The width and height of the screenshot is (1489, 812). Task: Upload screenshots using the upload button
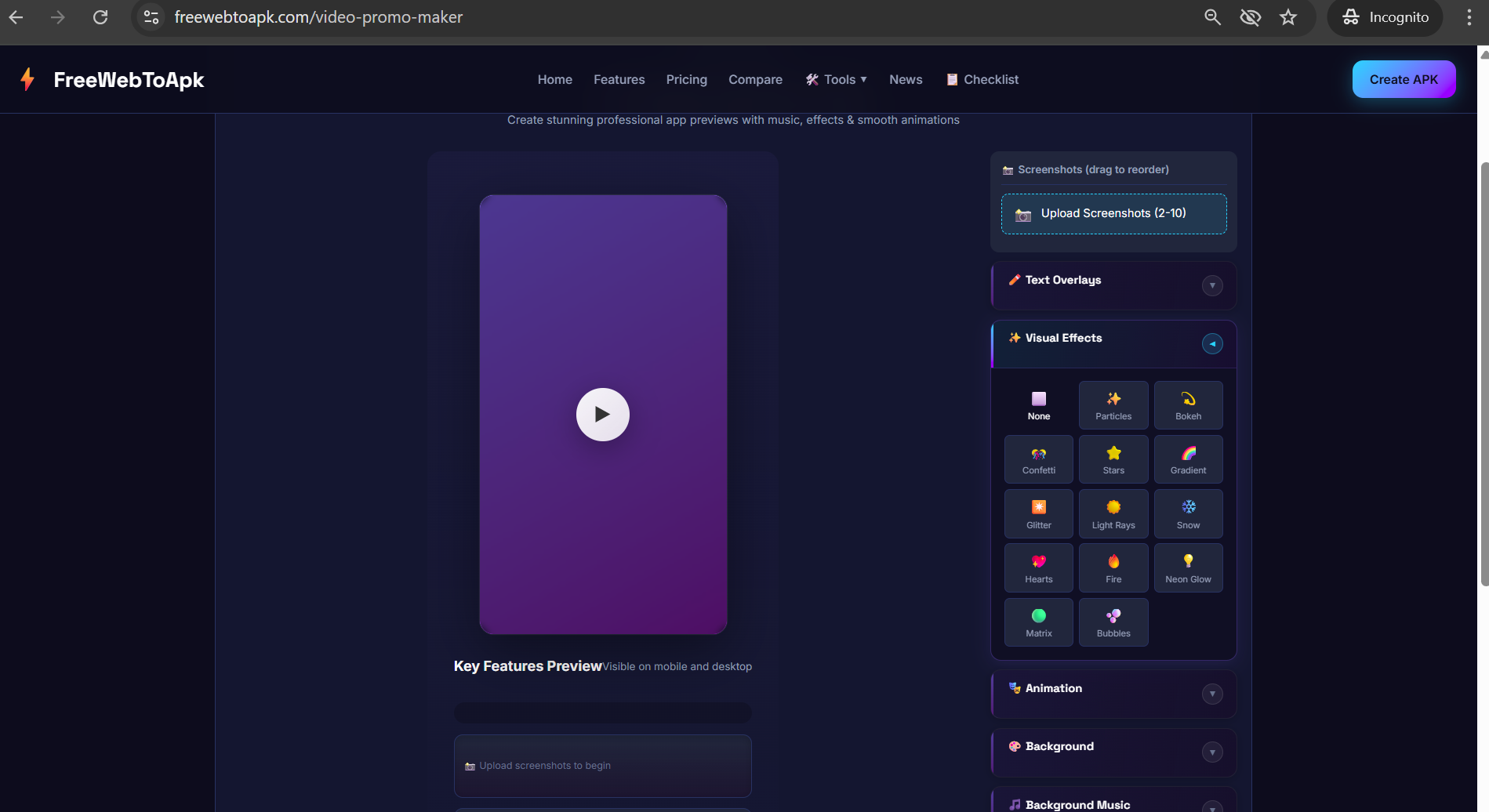(x=1113, y=213)
